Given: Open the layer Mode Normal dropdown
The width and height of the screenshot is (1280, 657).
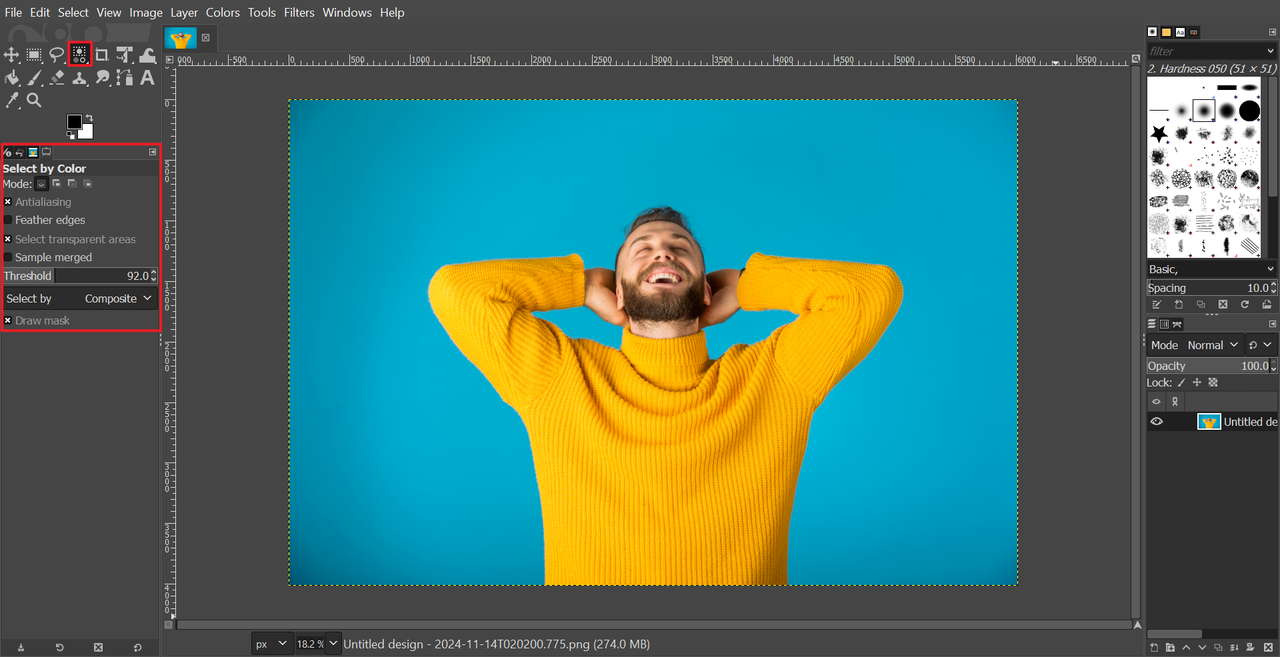Looking at the screenshot, I should (x=1195, y=345).
